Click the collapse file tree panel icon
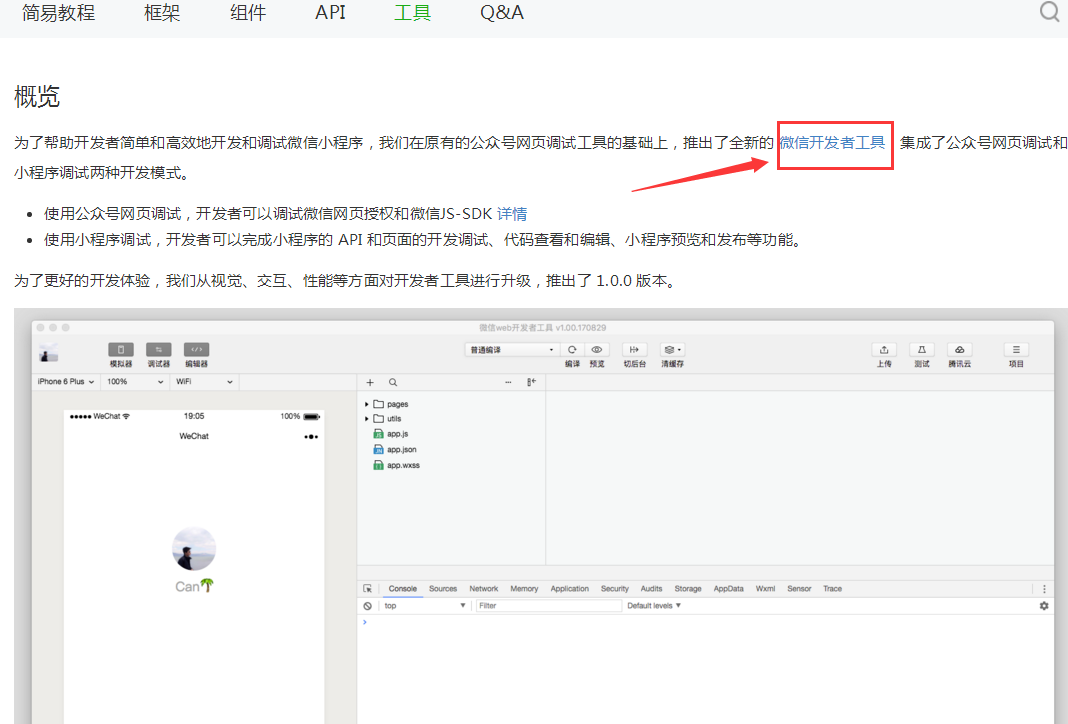Viewport: 1068px width, 724px height. pyautogui.click(x=531, y=382)
